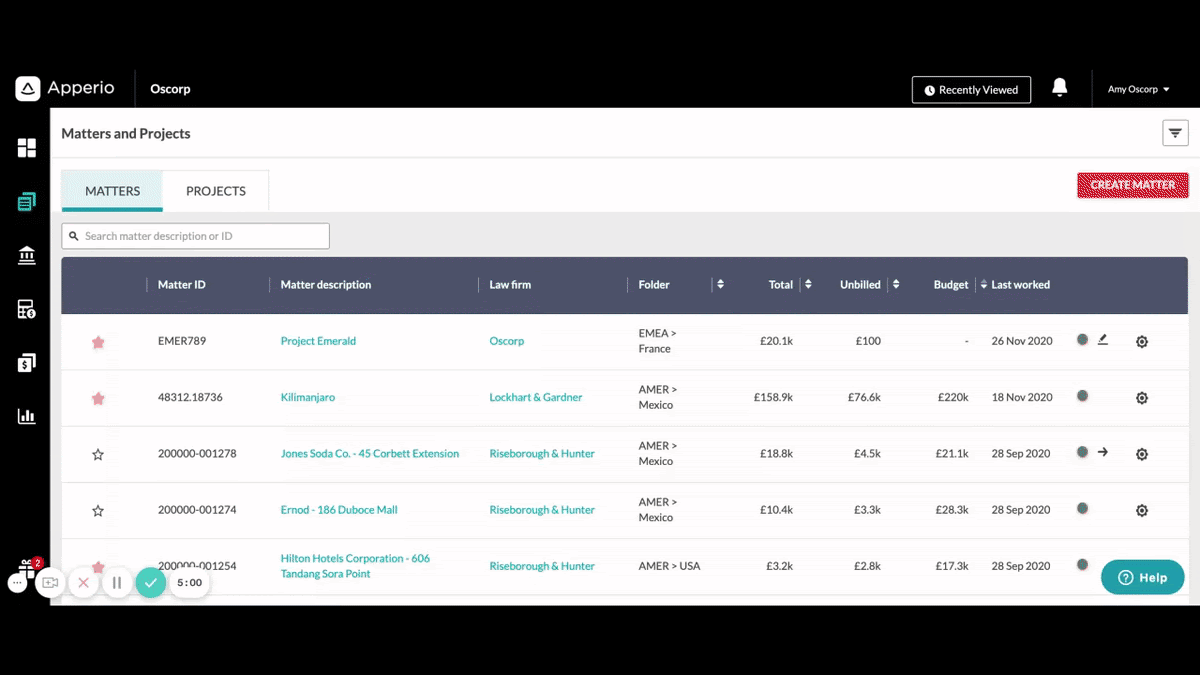1200x675 pixels.
Task: Click the Folder column header
Action: (x=654, y=284)
